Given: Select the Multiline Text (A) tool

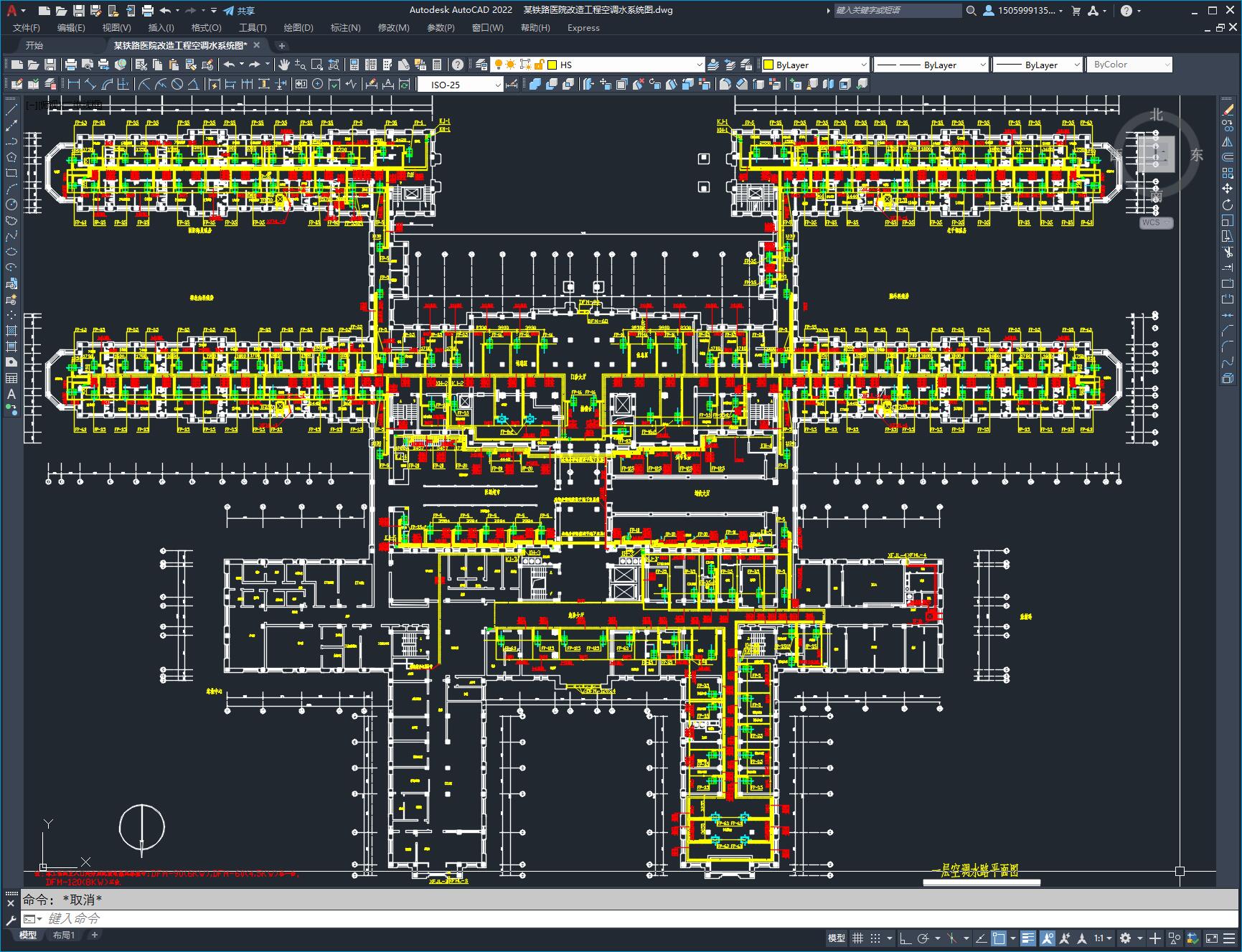Looking at the screenshot, I should tap(11, 394).
